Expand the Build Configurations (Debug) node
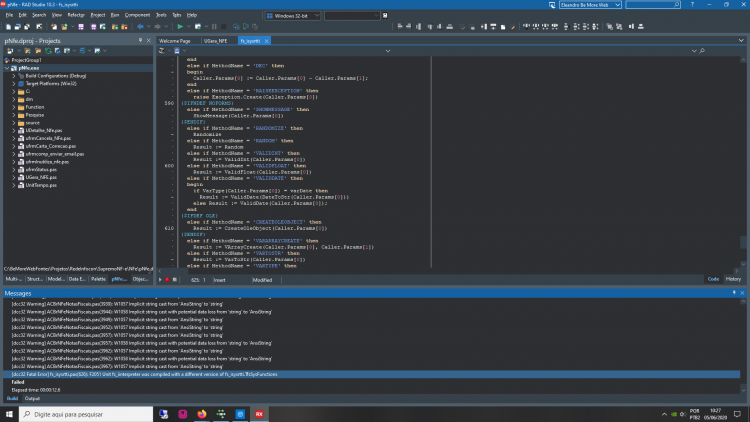 (13, 76)
